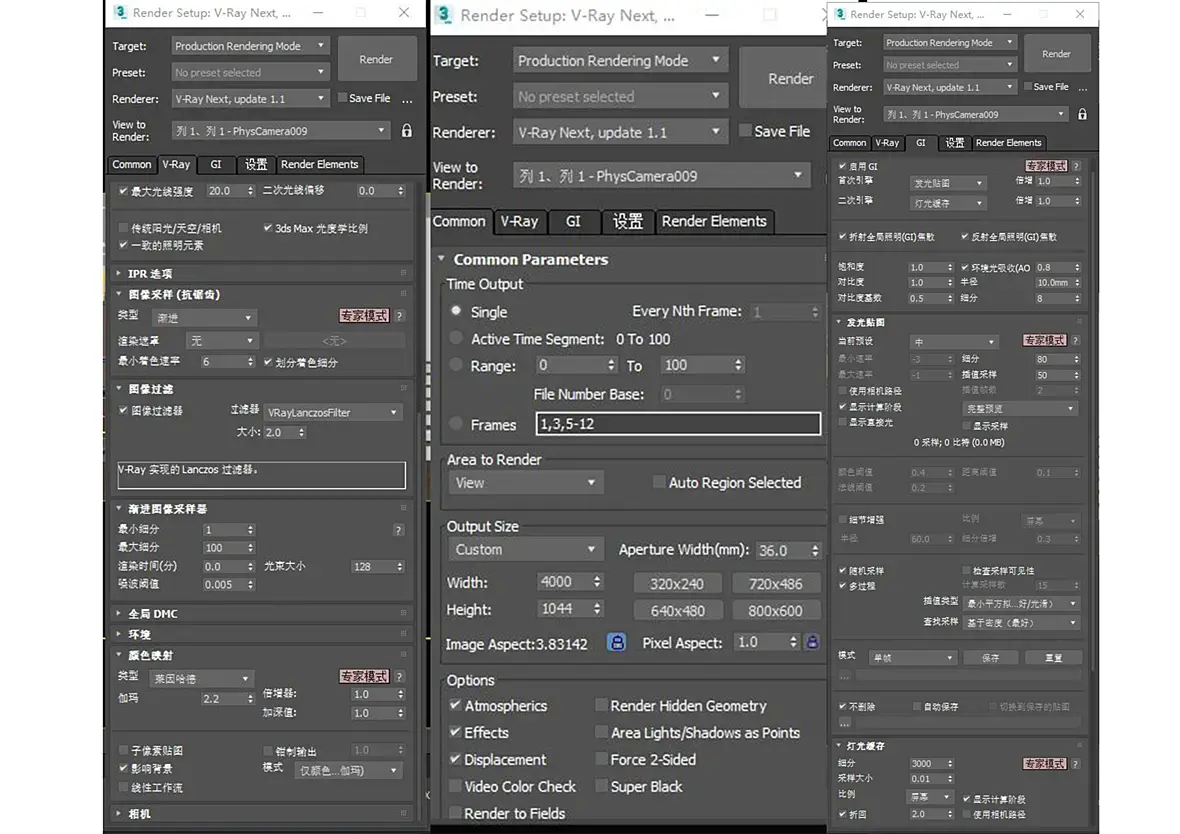Select Active Time Segment radio button
Image resolution: width=1180 pixels, height=834 pixels.
coord(456,339)
